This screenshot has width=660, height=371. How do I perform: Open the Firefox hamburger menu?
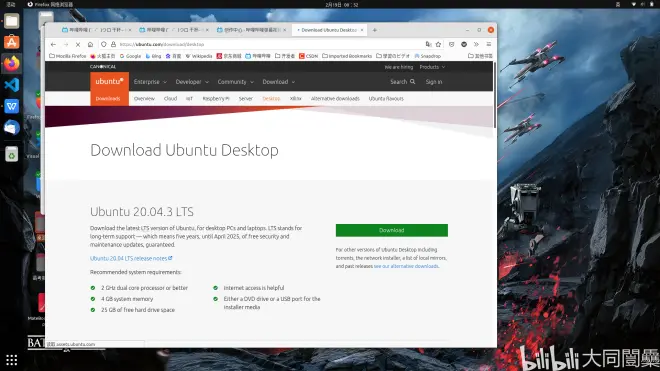tap(489, 44)
